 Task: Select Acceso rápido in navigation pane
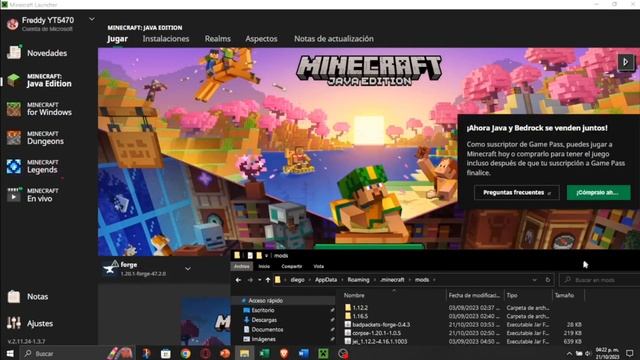pos(265,300)
